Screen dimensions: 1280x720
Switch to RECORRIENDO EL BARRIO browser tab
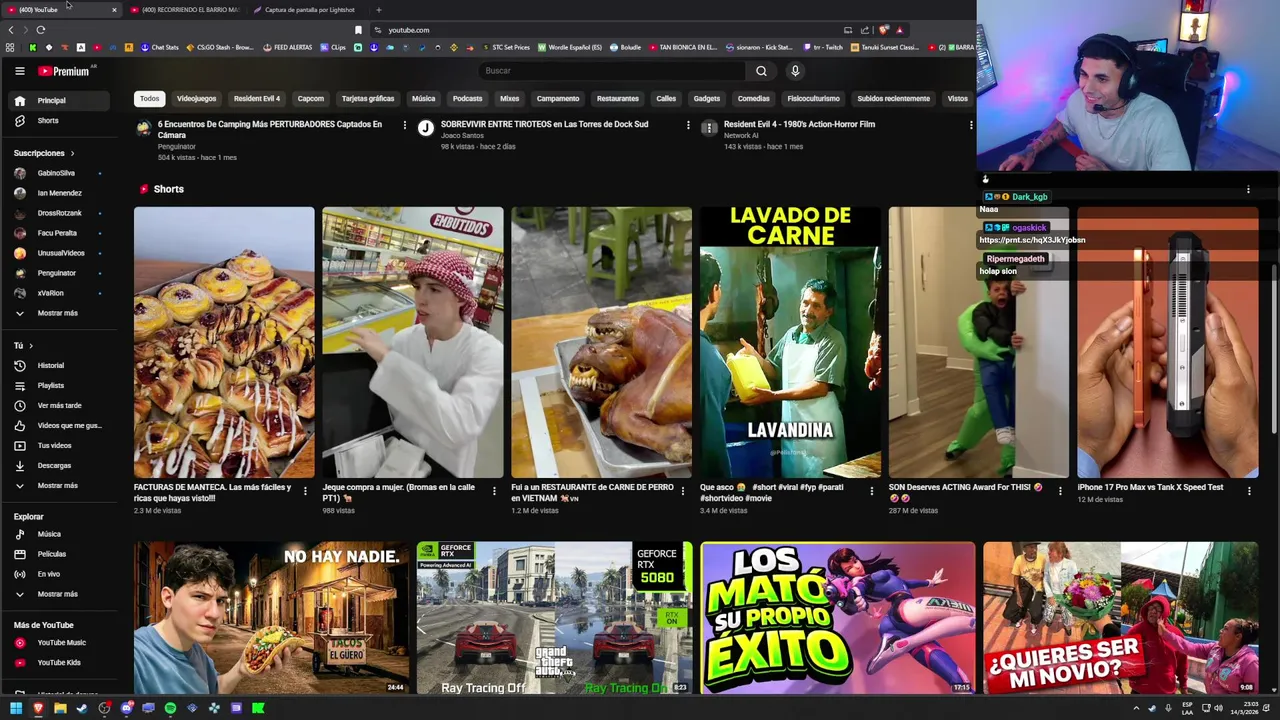[x=185, y=10]
